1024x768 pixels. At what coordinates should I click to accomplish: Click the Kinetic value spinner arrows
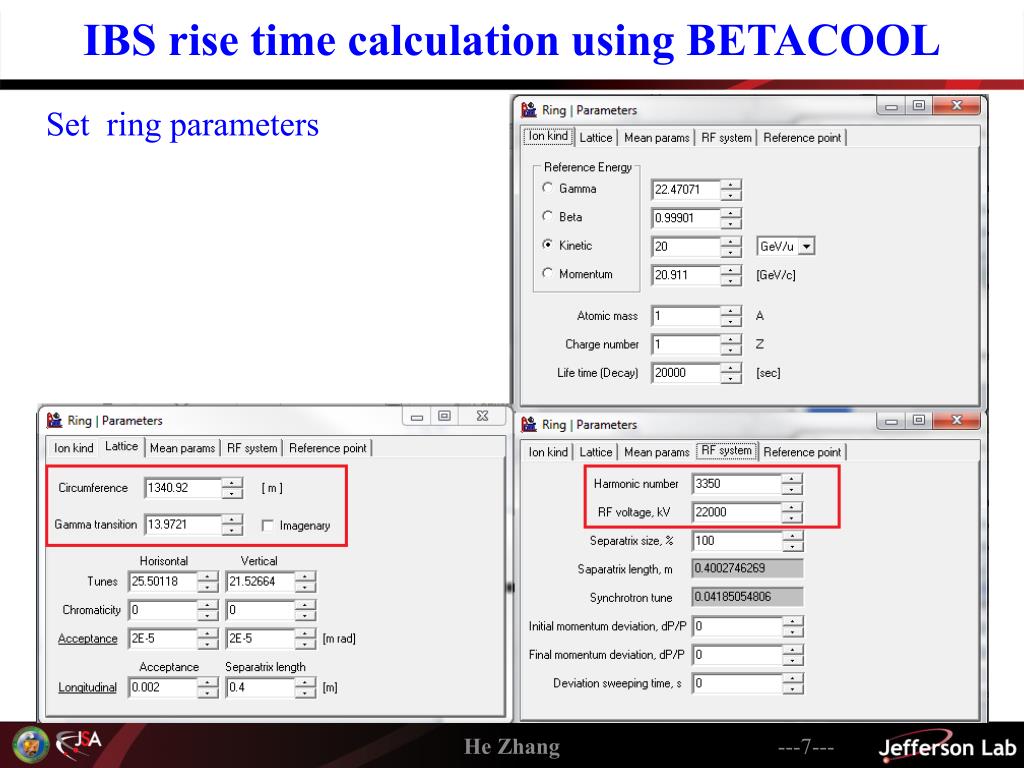pos(731,246)
